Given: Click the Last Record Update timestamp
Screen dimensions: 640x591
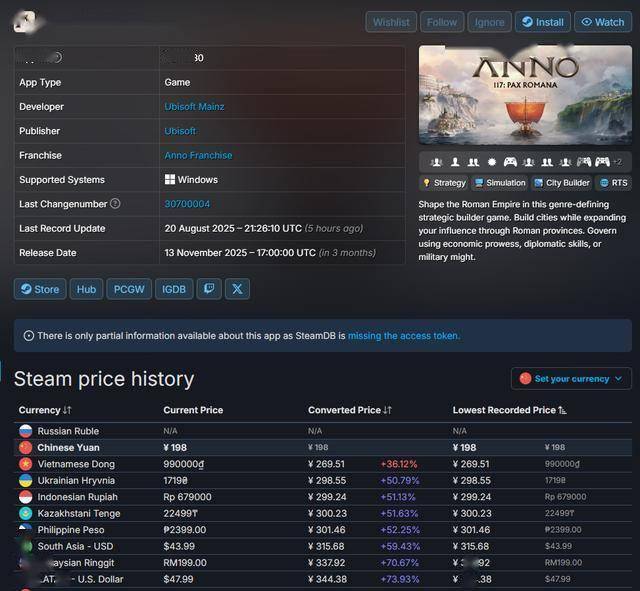Looking at the screenshot, I should coord(233,228).
